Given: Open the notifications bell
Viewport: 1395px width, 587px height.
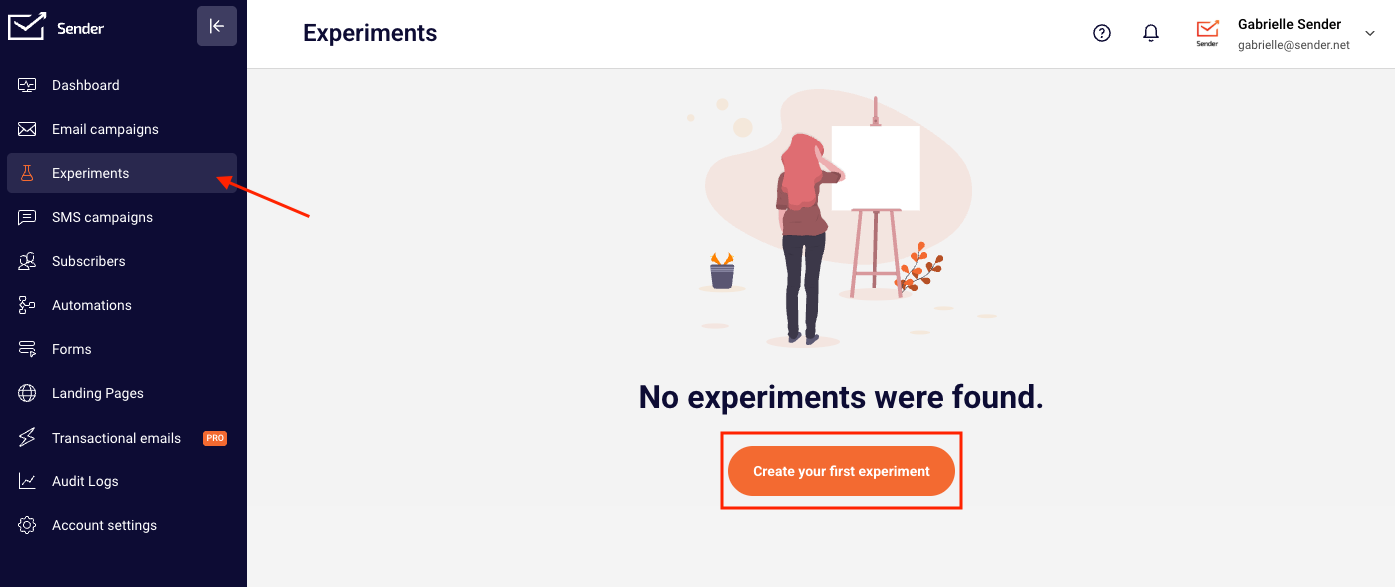Looking at the screenshot, I should pos(1151,33).
